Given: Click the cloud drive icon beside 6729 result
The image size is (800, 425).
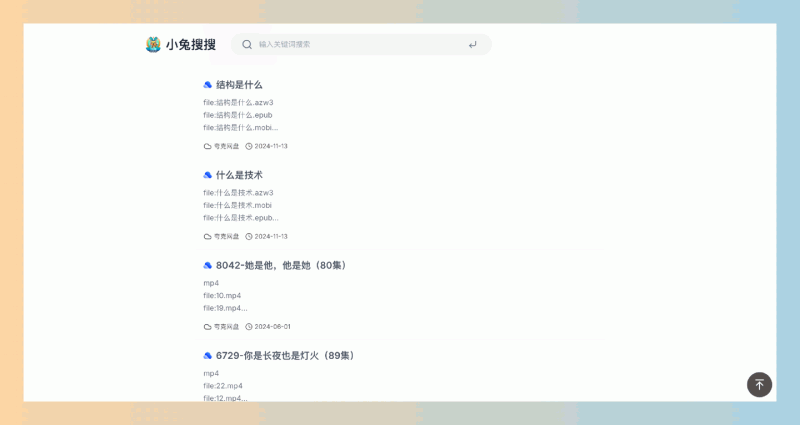Looking at the screenshot, I should pyautogui.click(x=208, y=356).
